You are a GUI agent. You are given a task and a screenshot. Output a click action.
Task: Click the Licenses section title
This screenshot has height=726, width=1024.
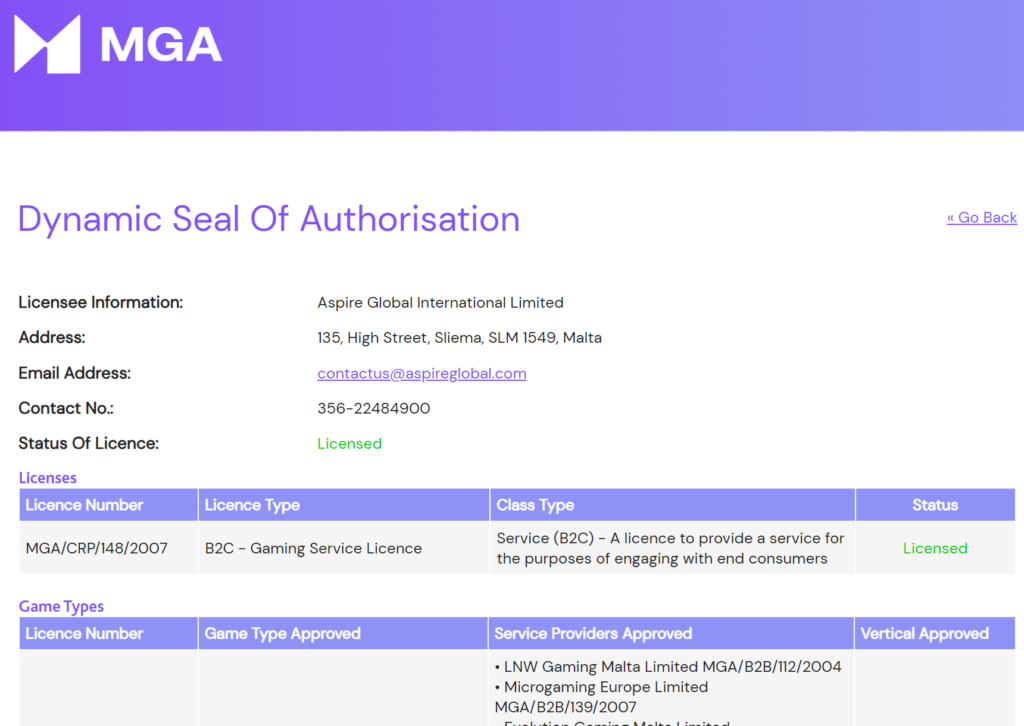(48, 478)
